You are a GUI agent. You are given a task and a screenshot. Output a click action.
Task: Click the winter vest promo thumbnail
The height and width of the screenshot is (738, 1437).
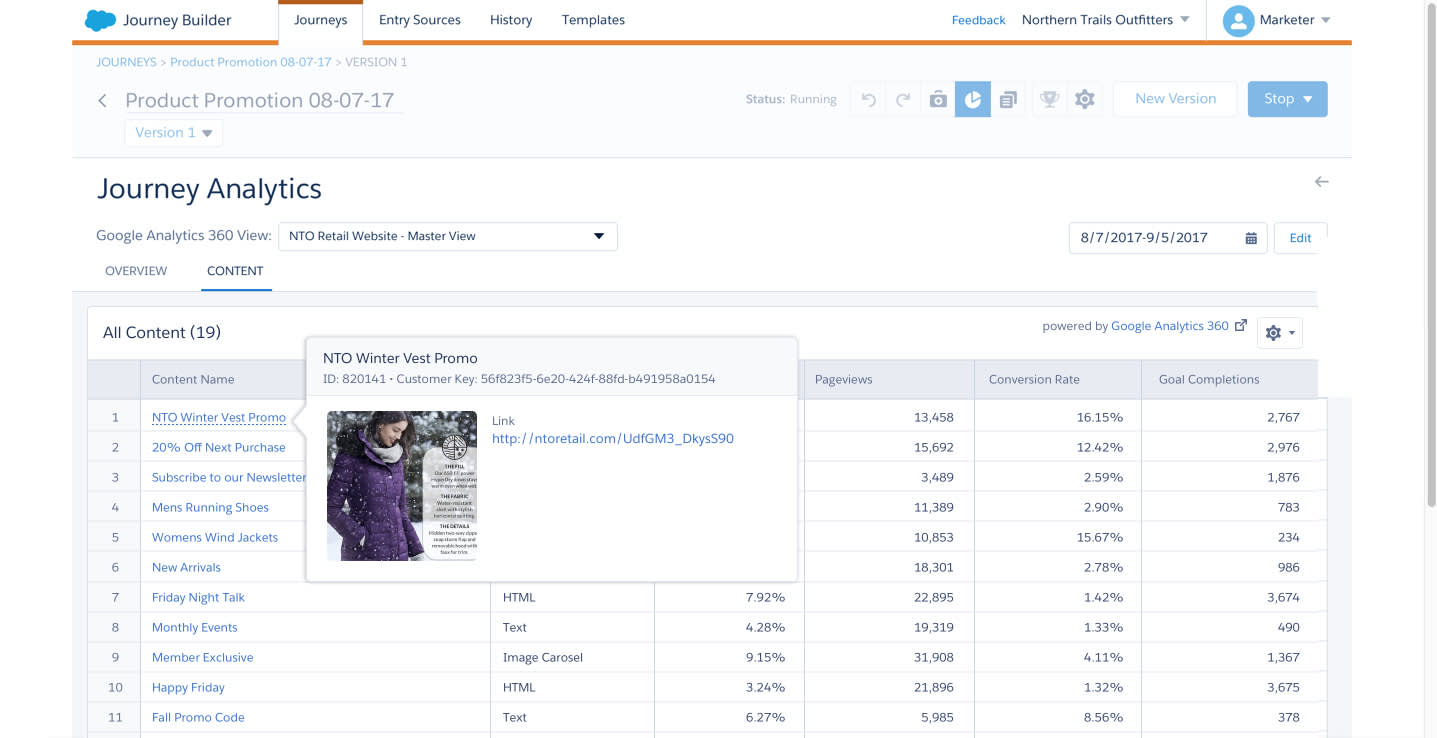pyautogui.click(x=402, y=485)
